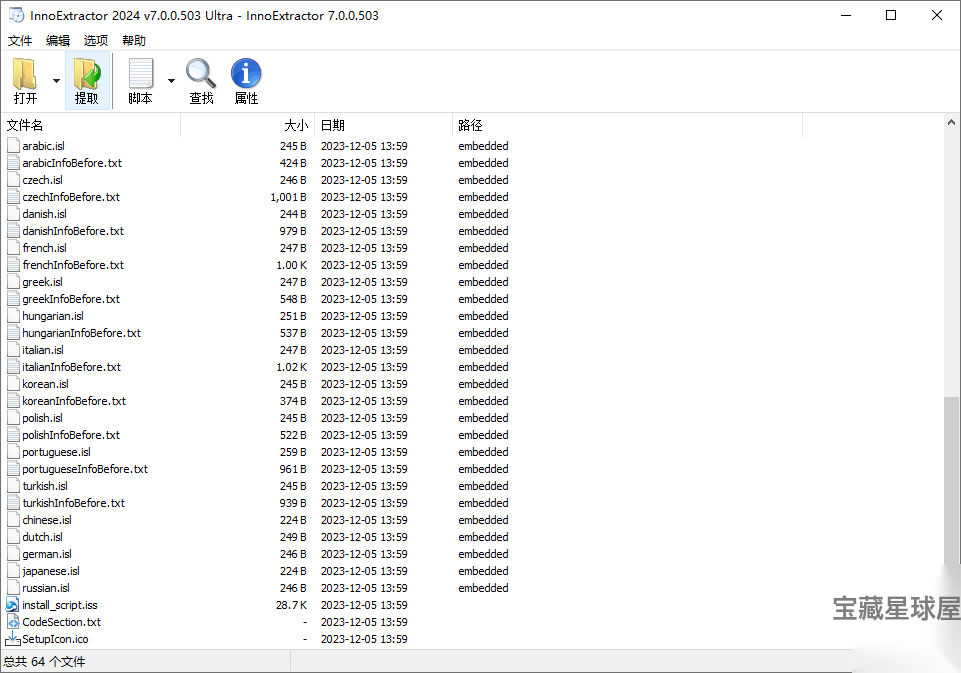Click the 脚本 (Script) toolbar icon

point(140,75)
